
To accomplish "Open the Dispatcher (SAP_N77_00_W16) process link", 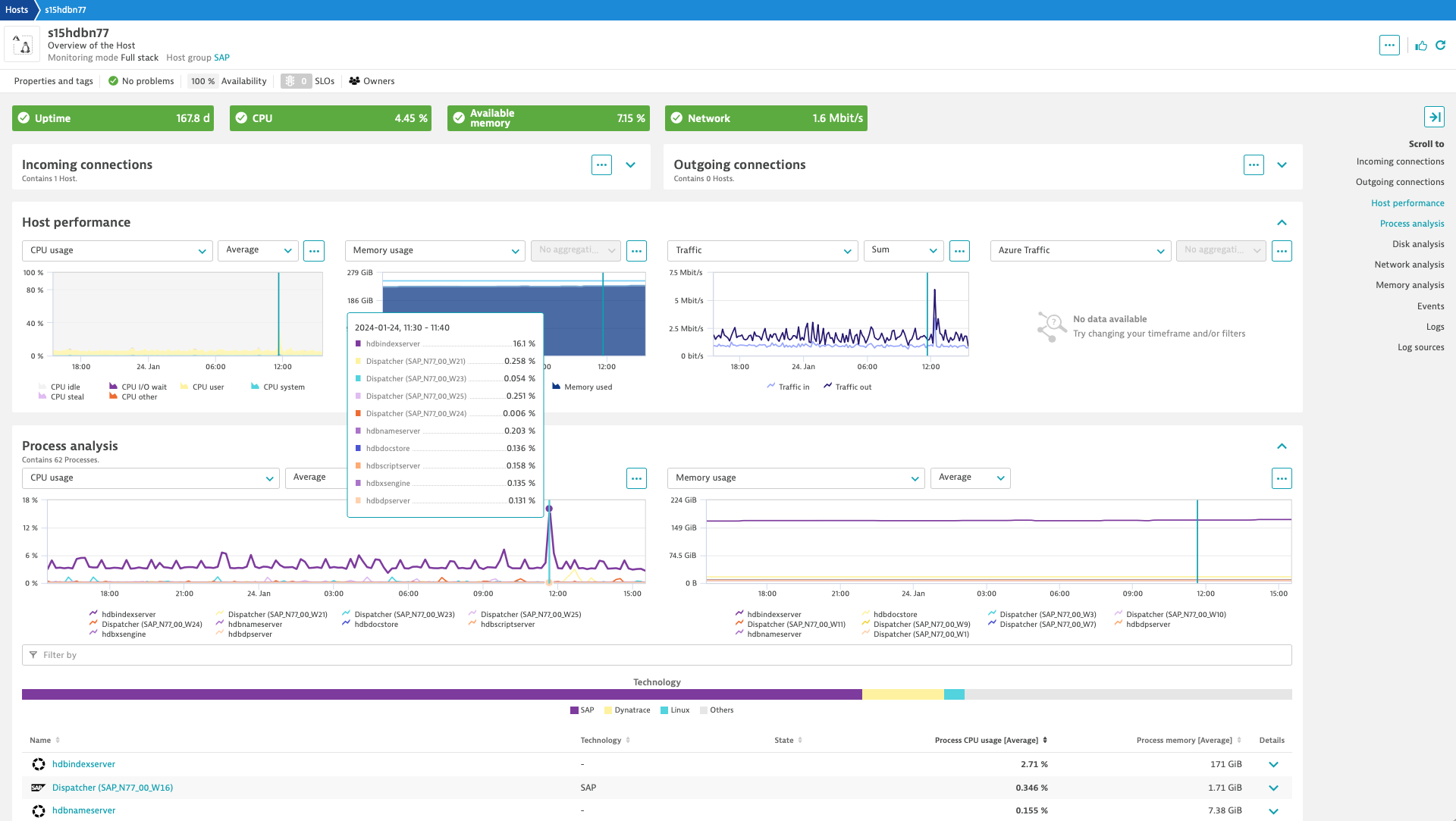I will pos(111,788).
